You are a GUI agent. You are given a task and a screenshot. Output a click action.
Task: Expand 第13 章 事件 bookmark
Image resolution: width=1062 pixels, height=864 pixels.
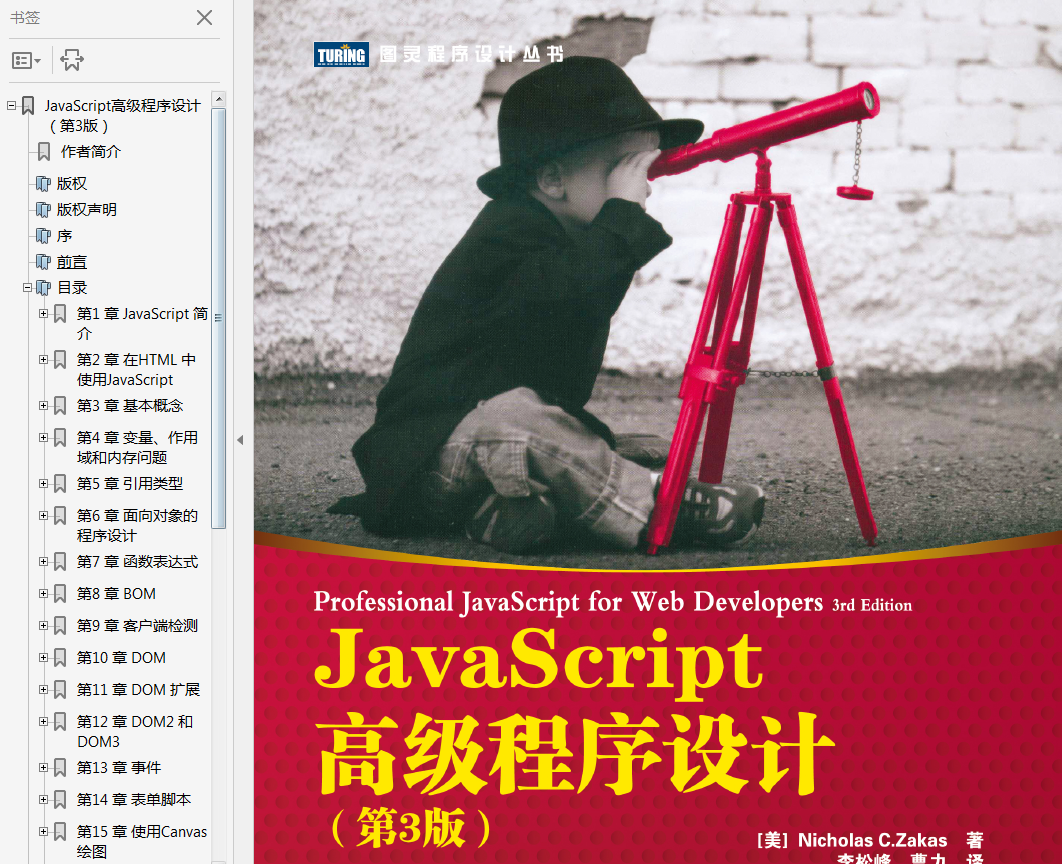(43, 767)
